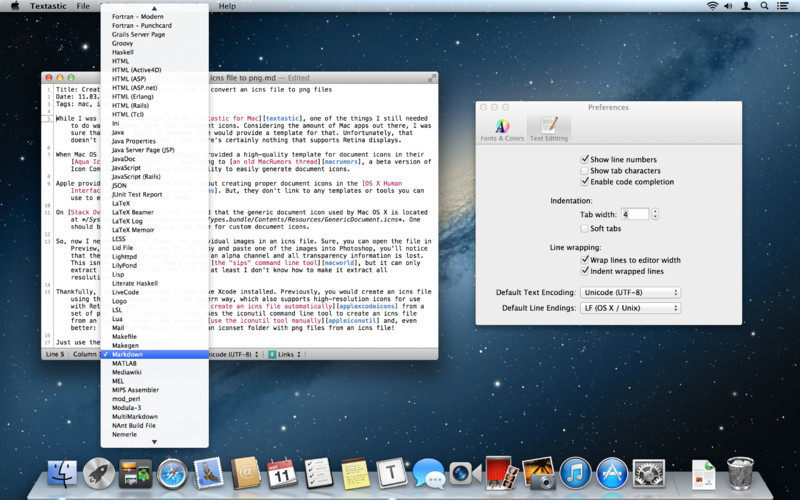Click the Tab width input field

pyautogui.click(x=635, y=214)
